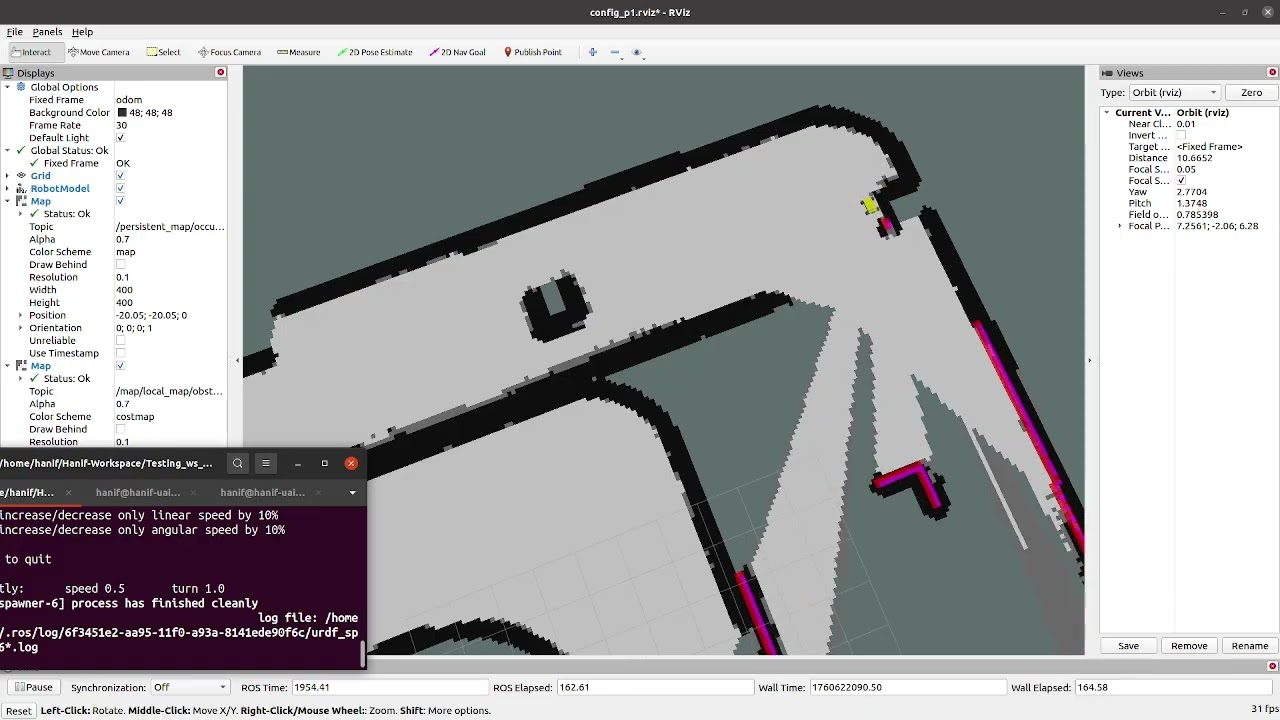Expand the Orientation property arrow
The width and height of the screenshot is (1280, 720).
tap(20, 328)
